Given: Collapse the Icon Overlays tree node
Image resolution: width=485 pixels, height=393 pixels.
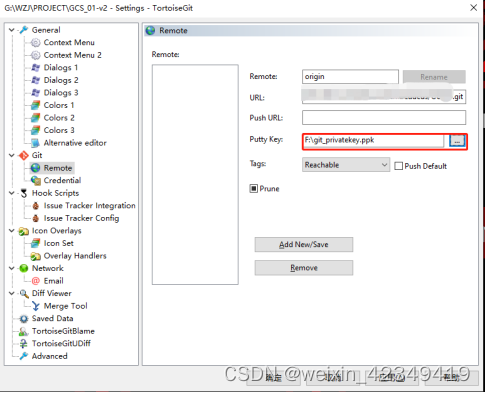Looking at the screenshot, I should (x=12, y=231).
